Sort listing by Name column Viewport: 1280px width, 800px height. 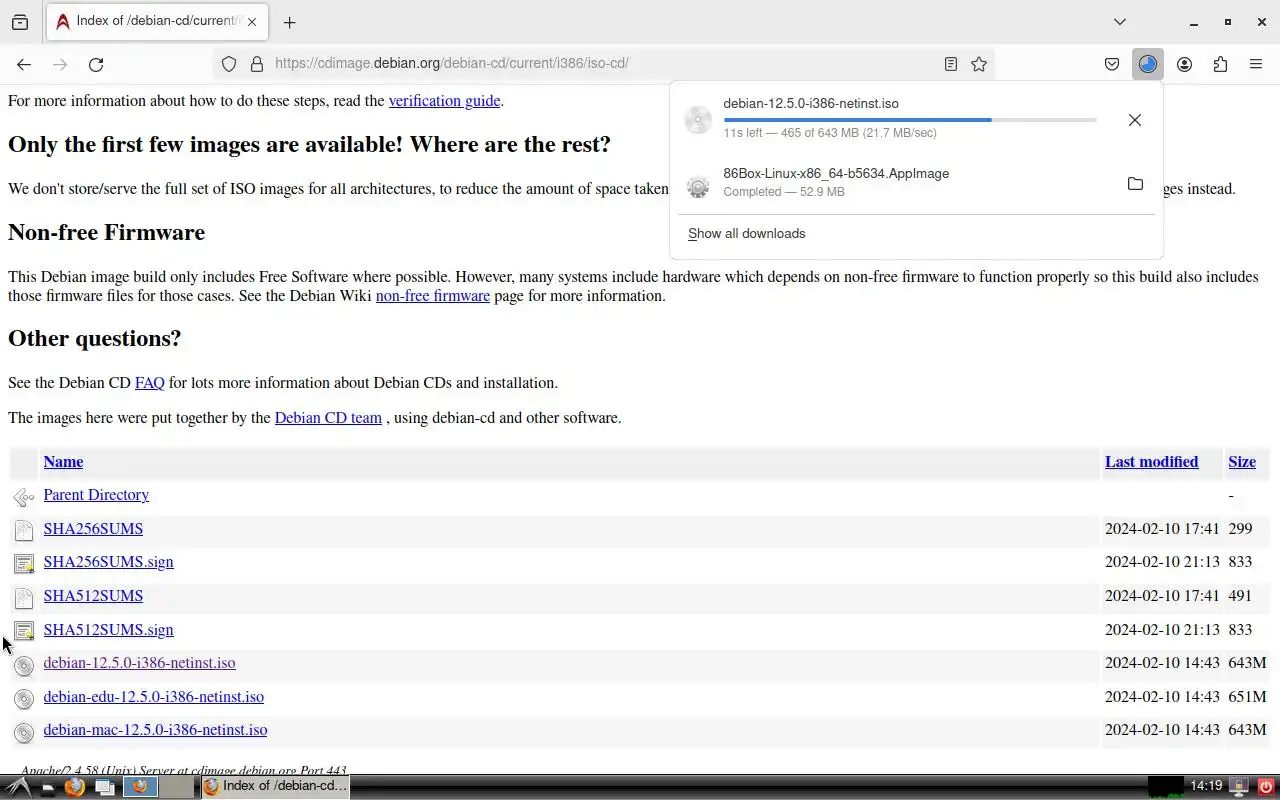click(x=63, y=462)
